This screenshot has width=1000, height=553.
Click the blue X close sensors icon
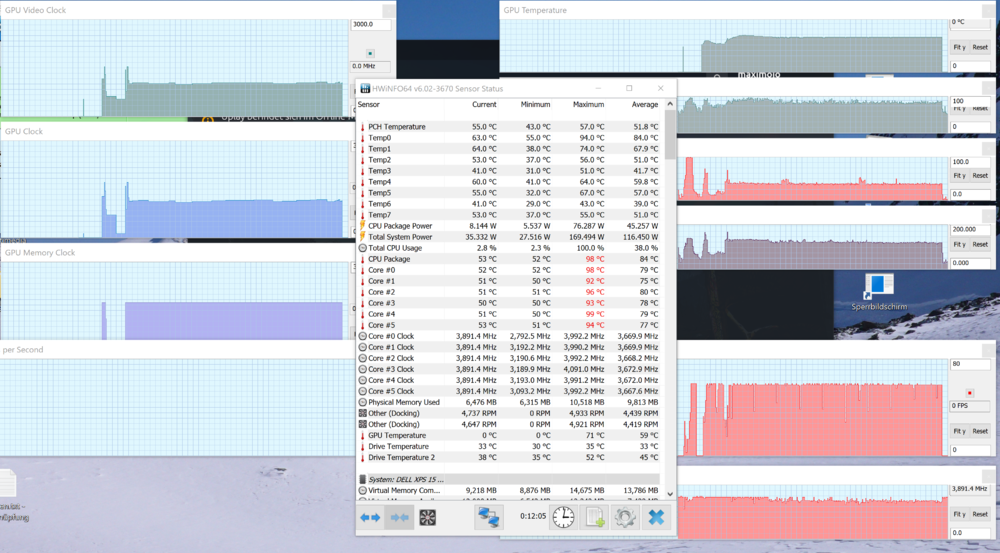(656, 517)
